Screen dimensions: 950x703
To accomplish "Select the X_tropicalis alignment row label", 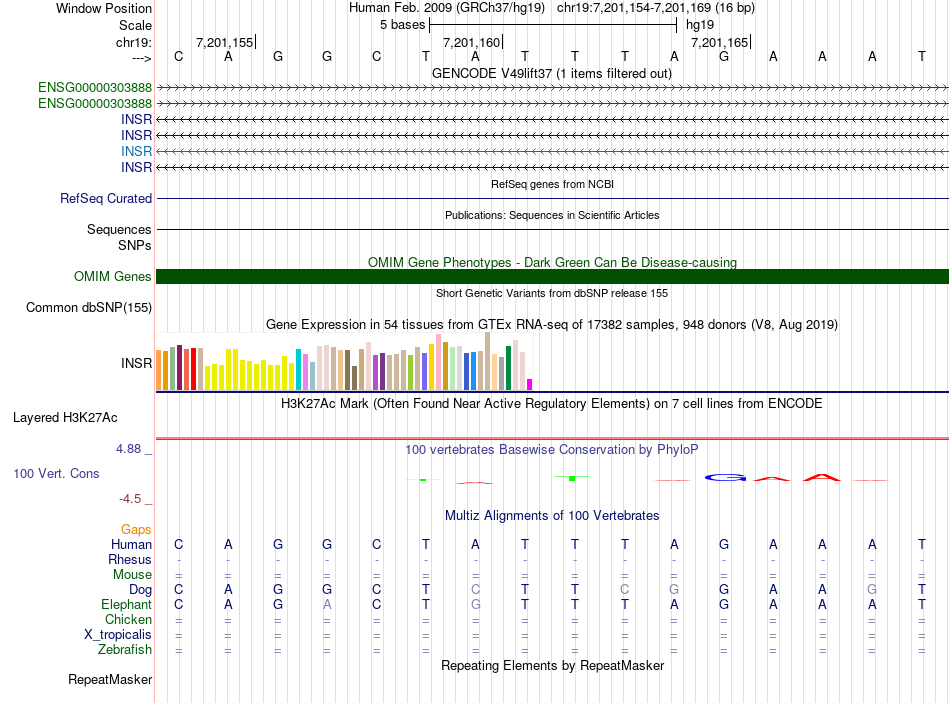I will coord(118,635).
